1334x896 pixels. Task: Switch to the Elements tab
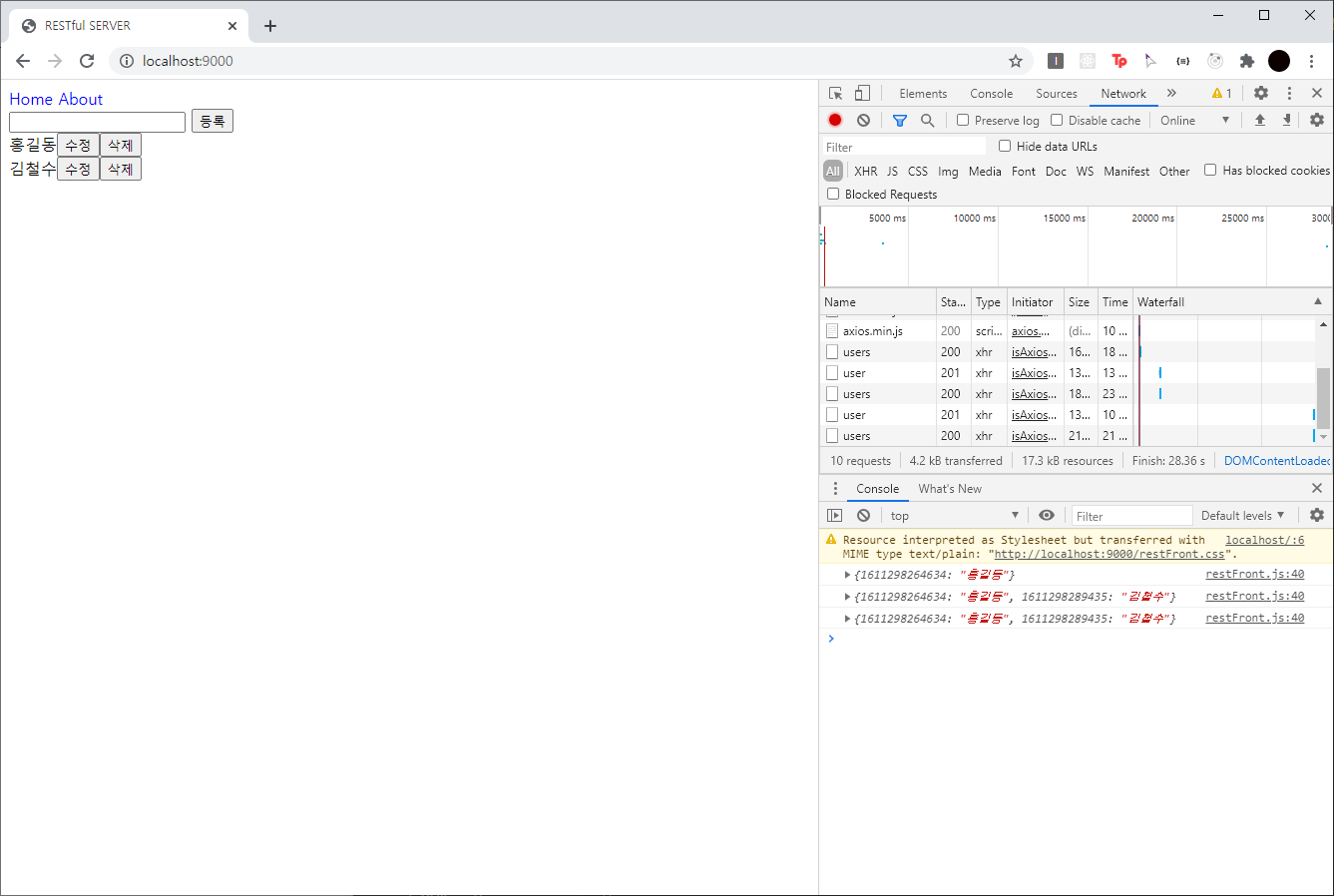pyautogui.click(x=923, y=94)
